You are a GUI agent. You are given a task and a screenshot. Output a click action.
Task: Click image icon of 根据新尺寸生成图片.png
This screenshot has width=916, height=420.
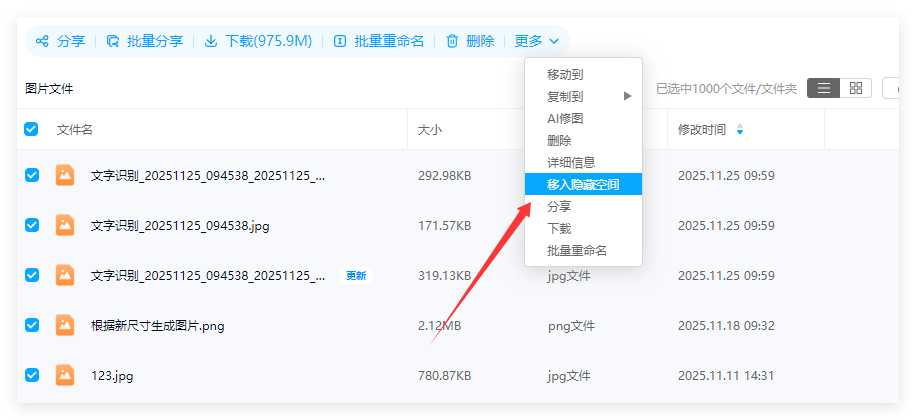(x=65, y=325)
